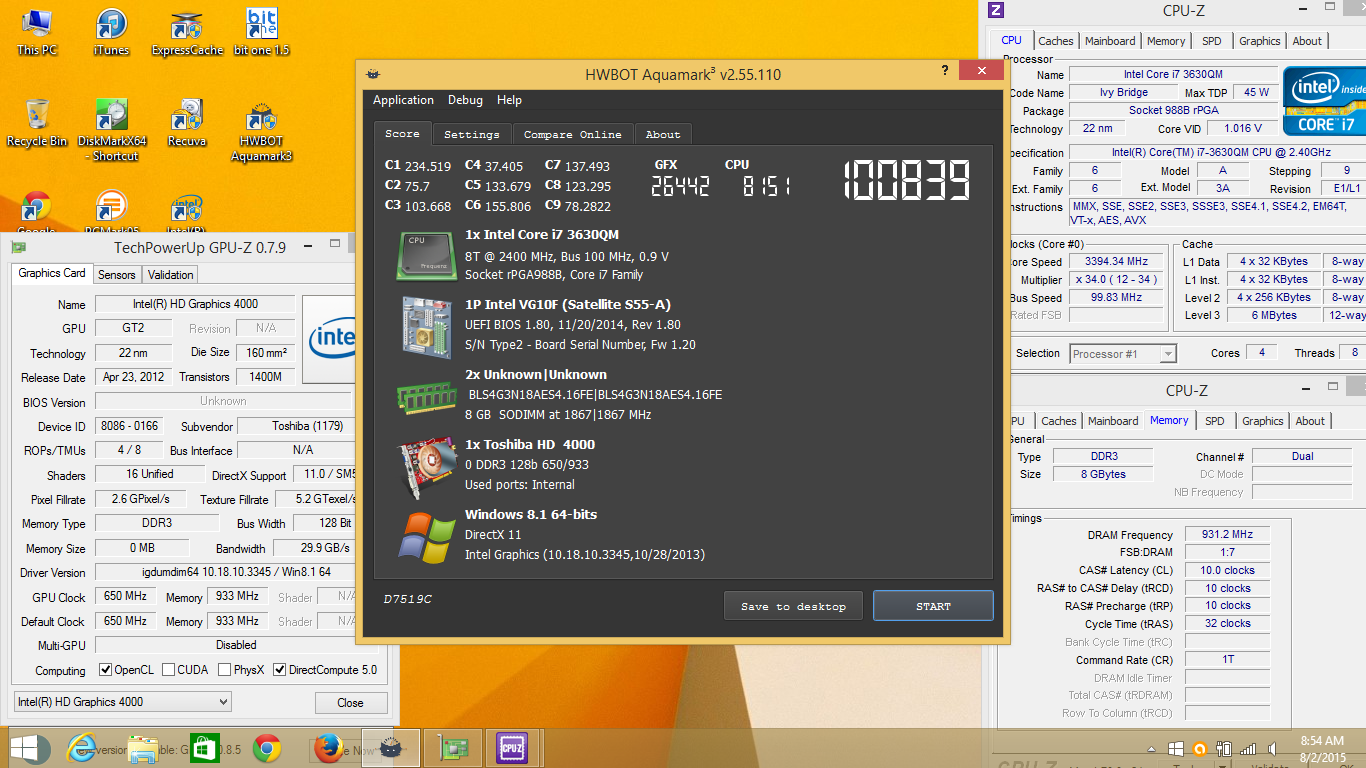Screen dimensions: 1366x768
Task: Open the This PC desktop icon
Action: tap(37, 32)
